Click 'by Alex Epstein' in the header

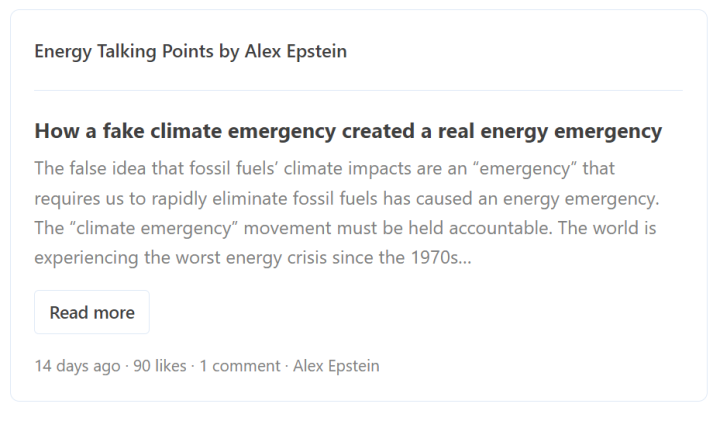(x=283, y=51)
